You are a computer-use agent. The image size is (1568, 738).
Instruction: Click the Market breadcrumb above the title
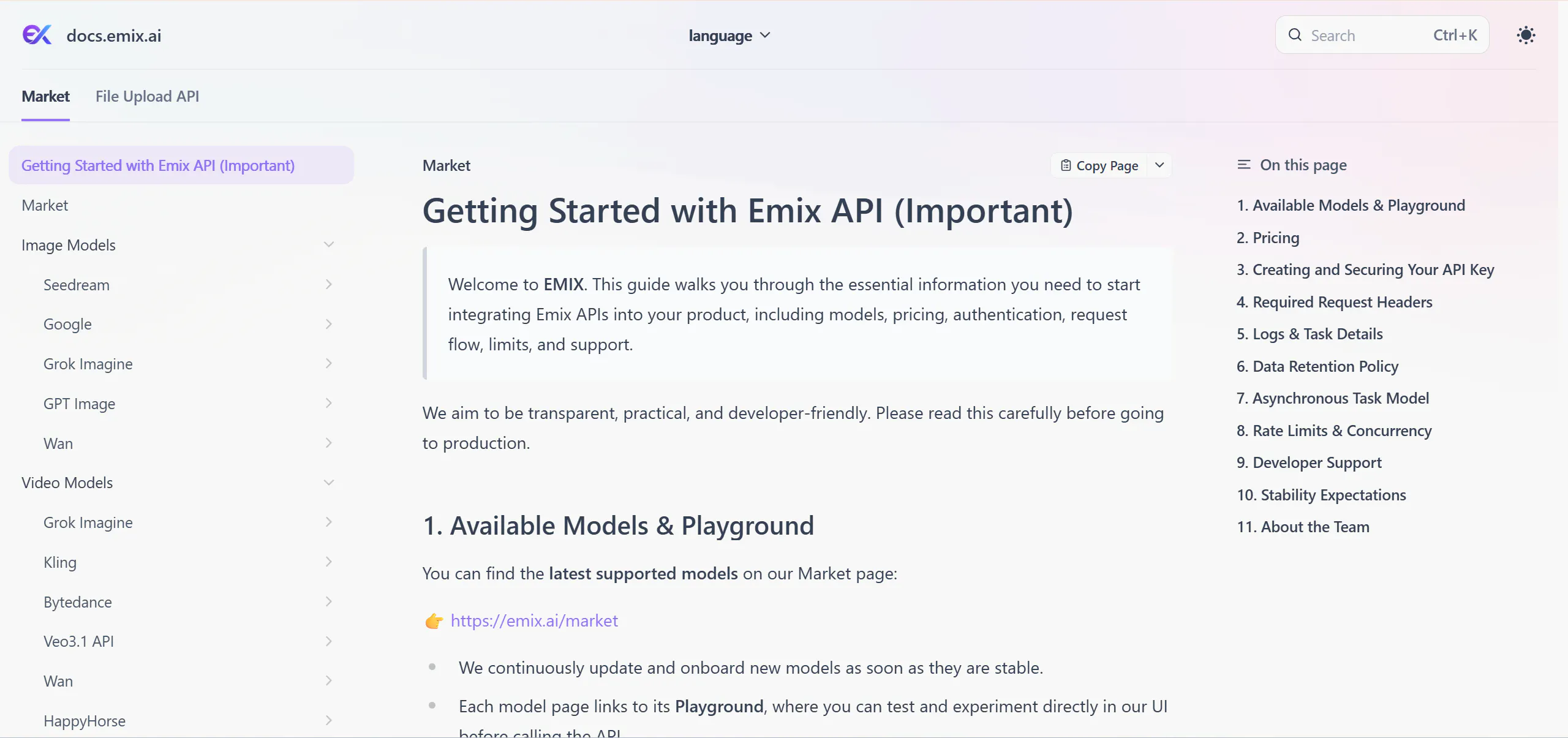coord(447,165)
